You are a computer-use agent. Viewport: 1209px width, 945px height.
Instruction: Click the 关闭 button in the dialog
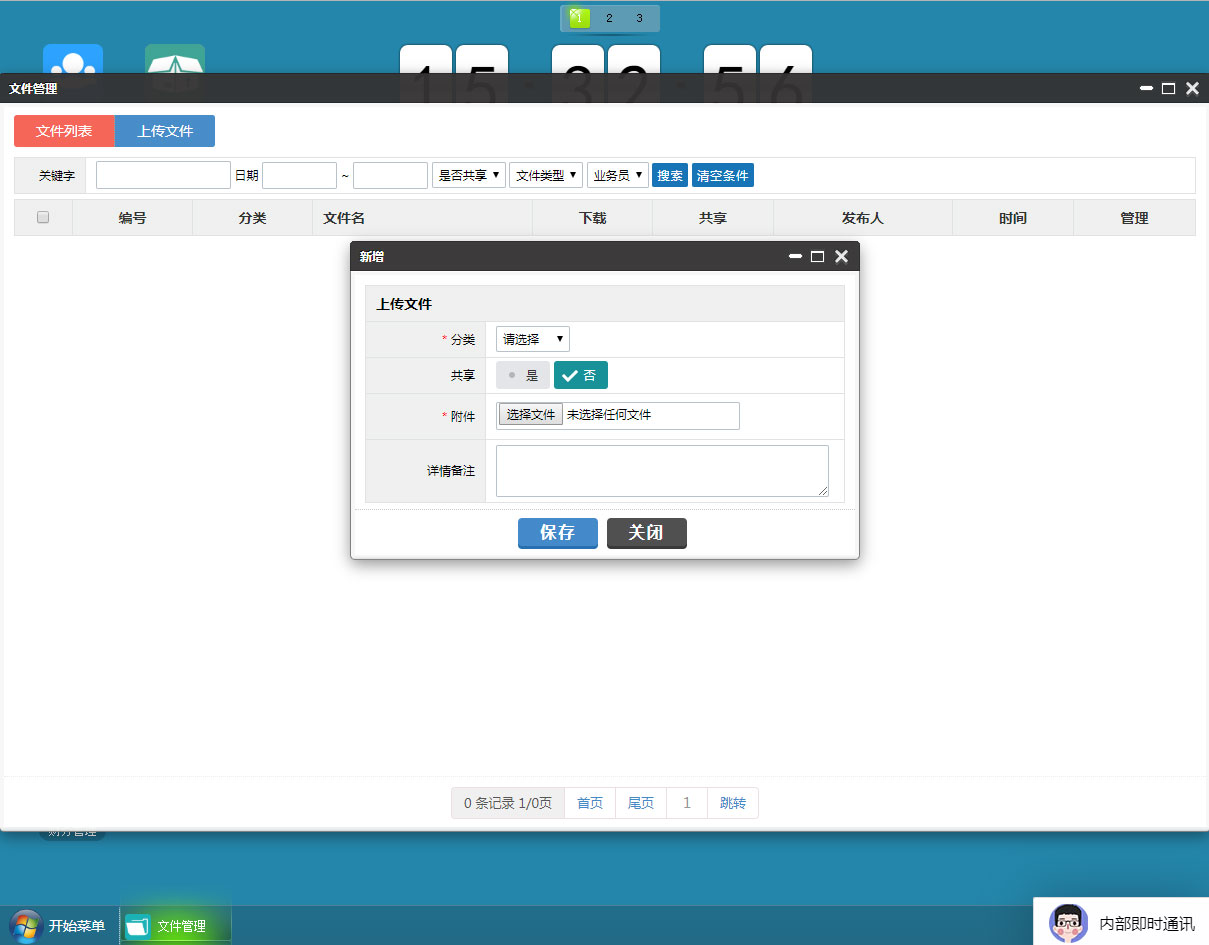pyautogui.click(x=647, y=533)
